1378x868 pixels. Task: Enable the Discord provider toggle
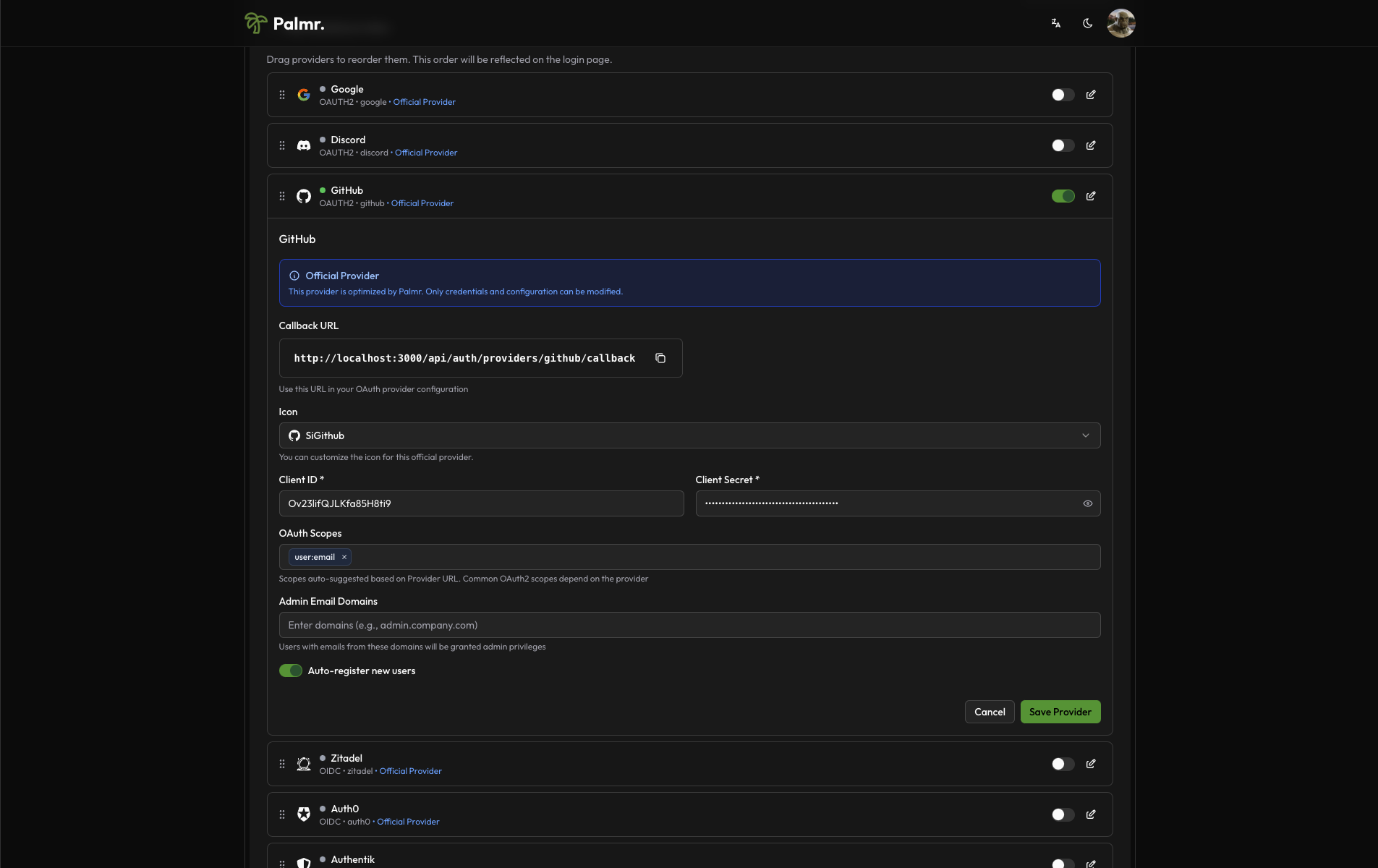click(x=1063, y=145)
